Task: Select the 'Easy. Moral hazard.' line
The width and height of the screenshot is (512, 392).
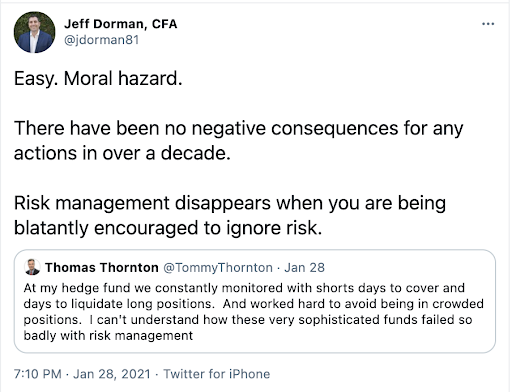Action: click(x=98, y=79)
